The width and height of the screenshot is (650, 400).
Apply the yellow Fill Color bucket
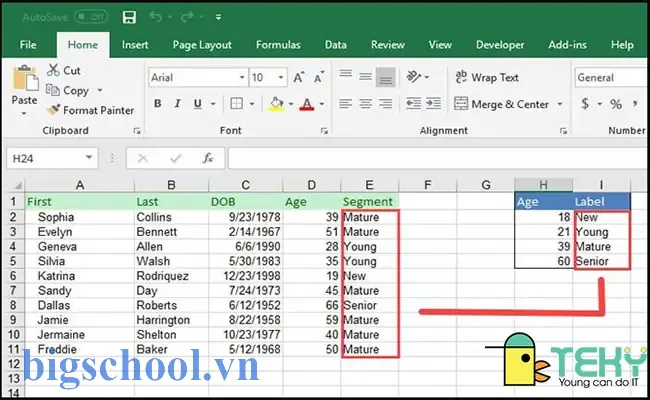(x=276, y=104)
